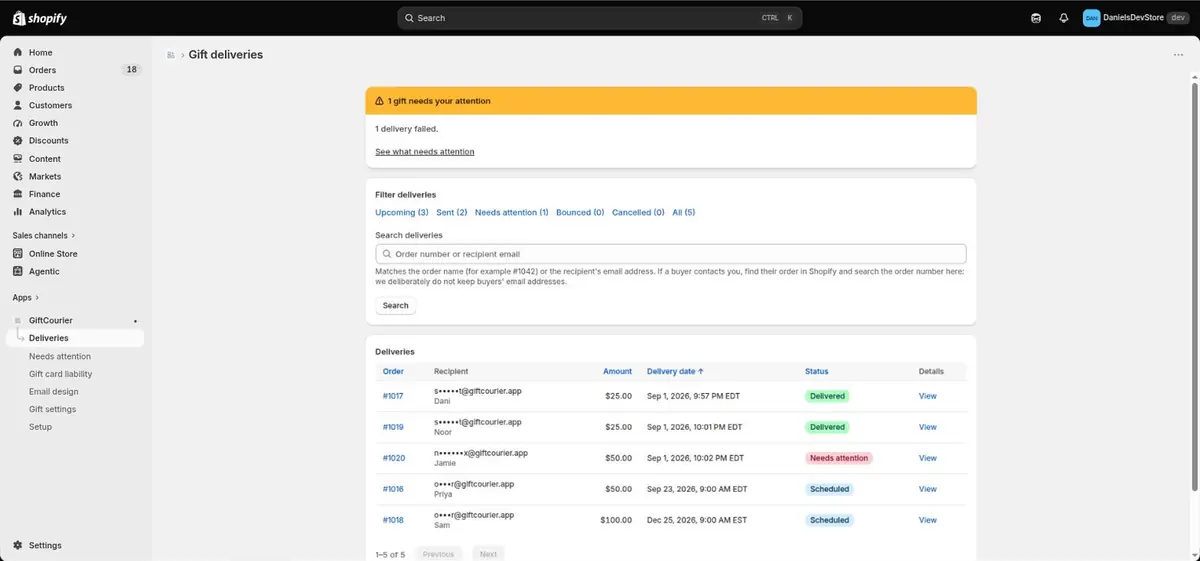View details for order #1020
Image resolution: width=1200 pixels, height=561 pixels.
click(x=928, y=458)
